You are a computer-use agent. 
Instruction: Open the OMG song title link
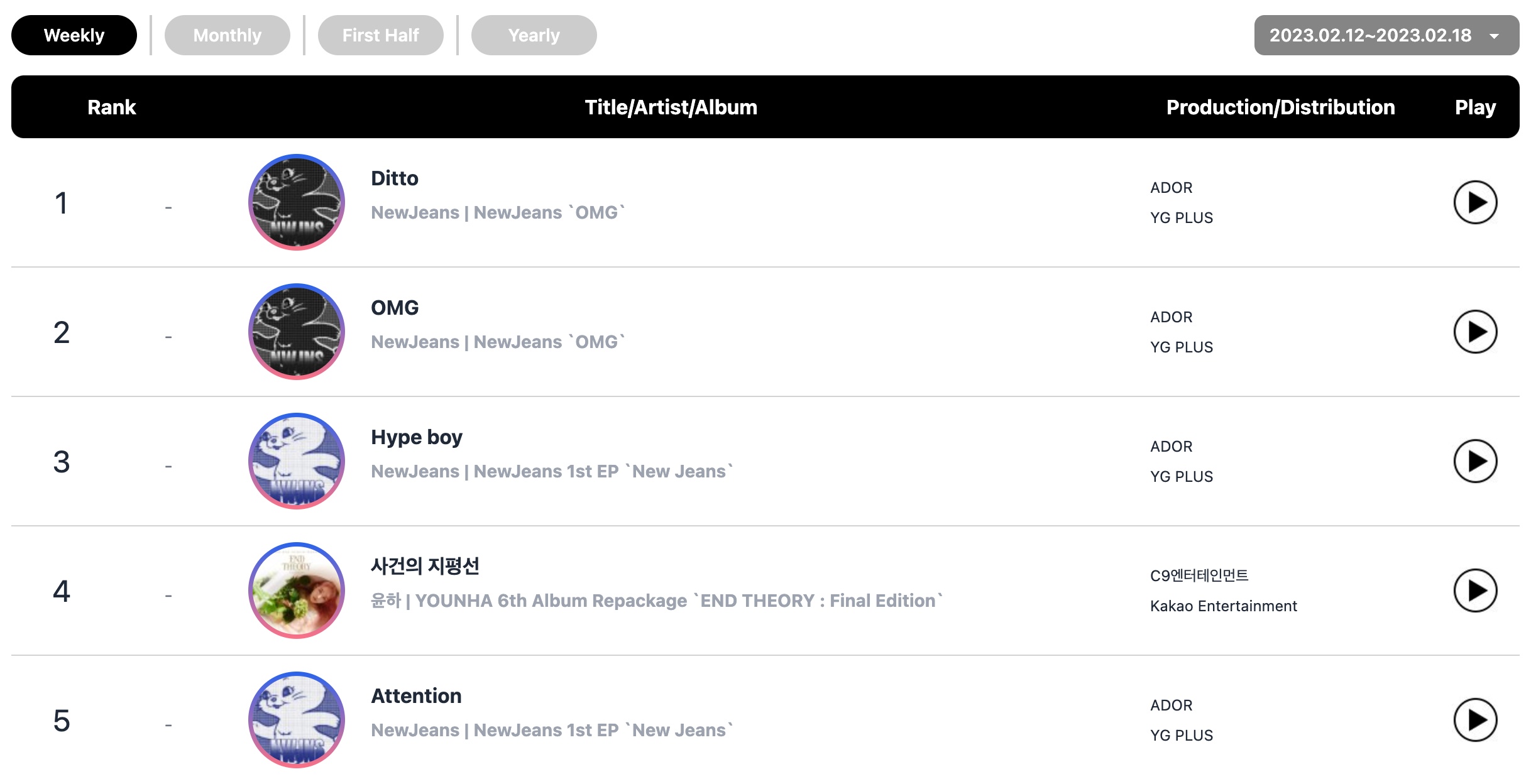pyautogui.click(x=395, y=308)
